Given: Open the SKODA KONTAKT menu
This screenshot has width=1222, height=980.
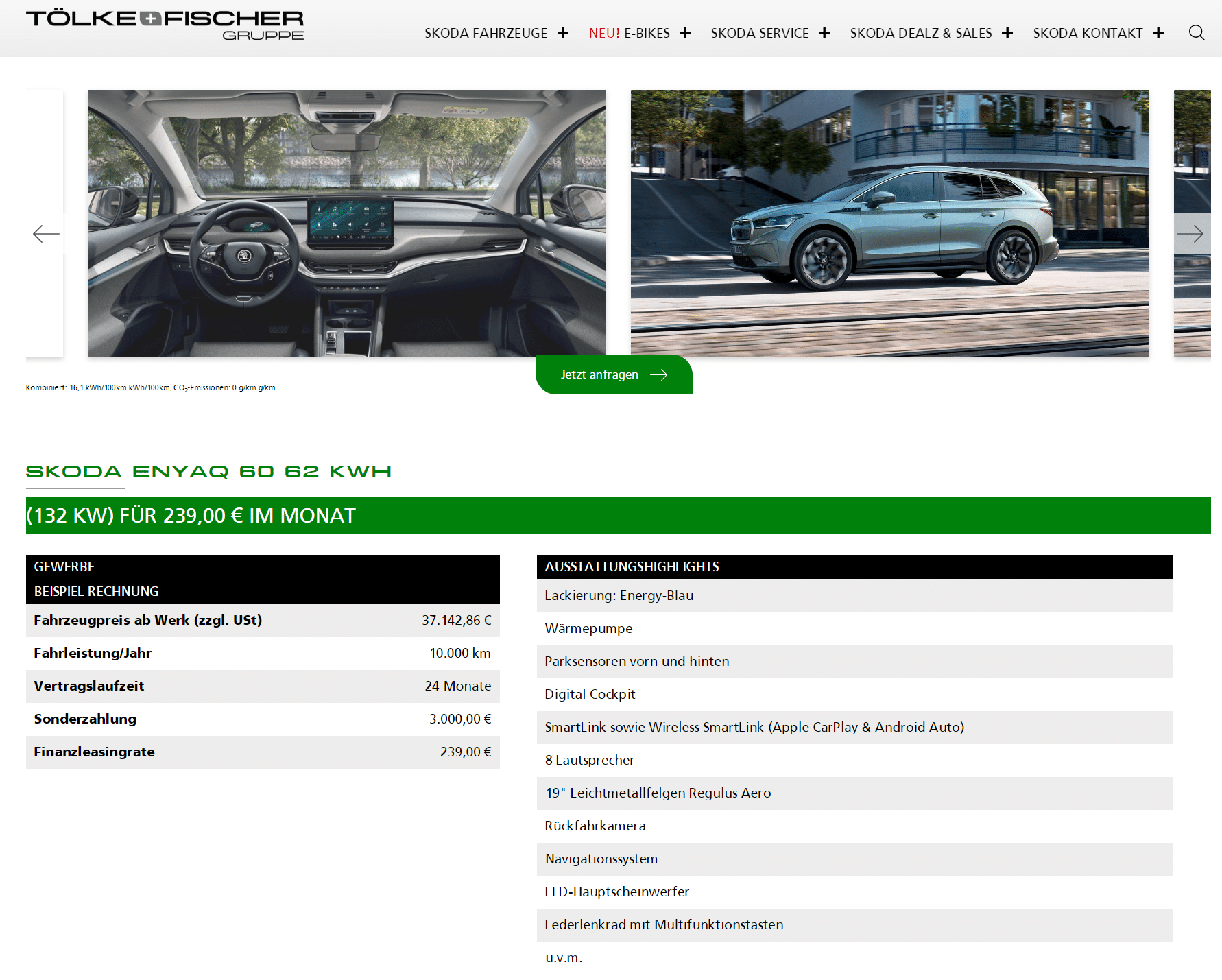Looking at the screenshot, I should [1088, 33].
